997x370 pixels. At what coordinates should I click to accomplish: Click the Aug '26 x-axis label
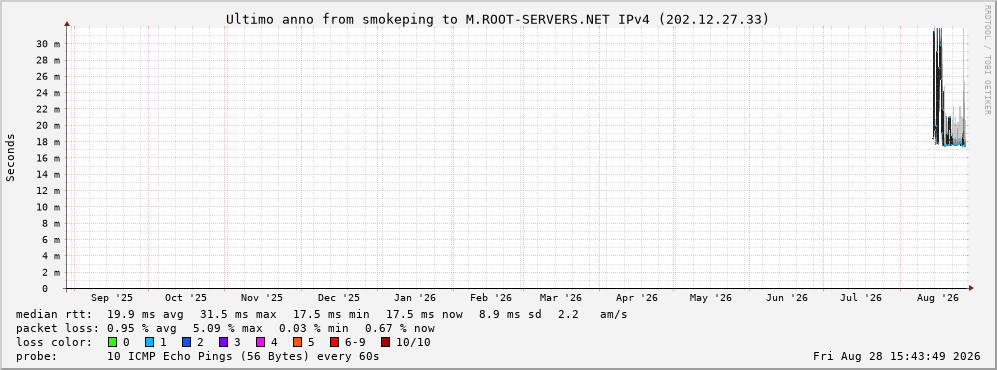[940, 298]
